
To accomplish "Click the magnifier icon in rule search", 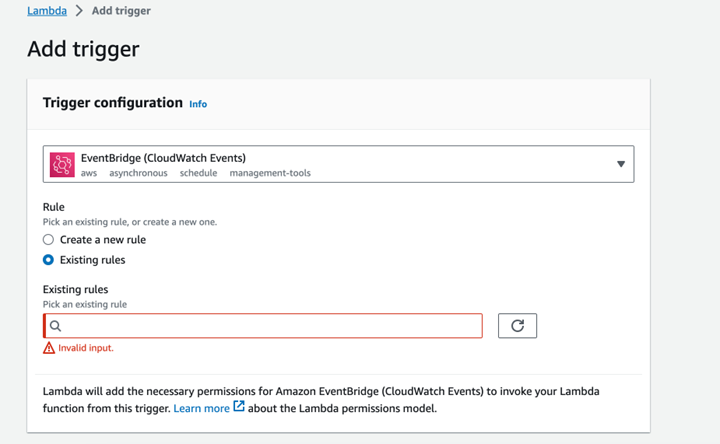I will 56,326.
